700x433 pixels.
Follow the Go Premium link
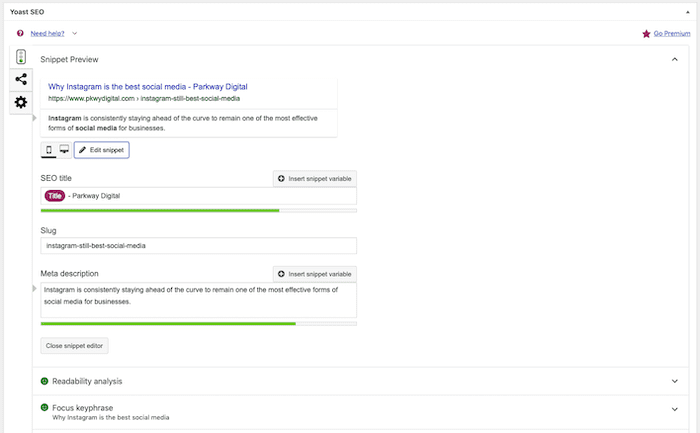click(672, 33)
